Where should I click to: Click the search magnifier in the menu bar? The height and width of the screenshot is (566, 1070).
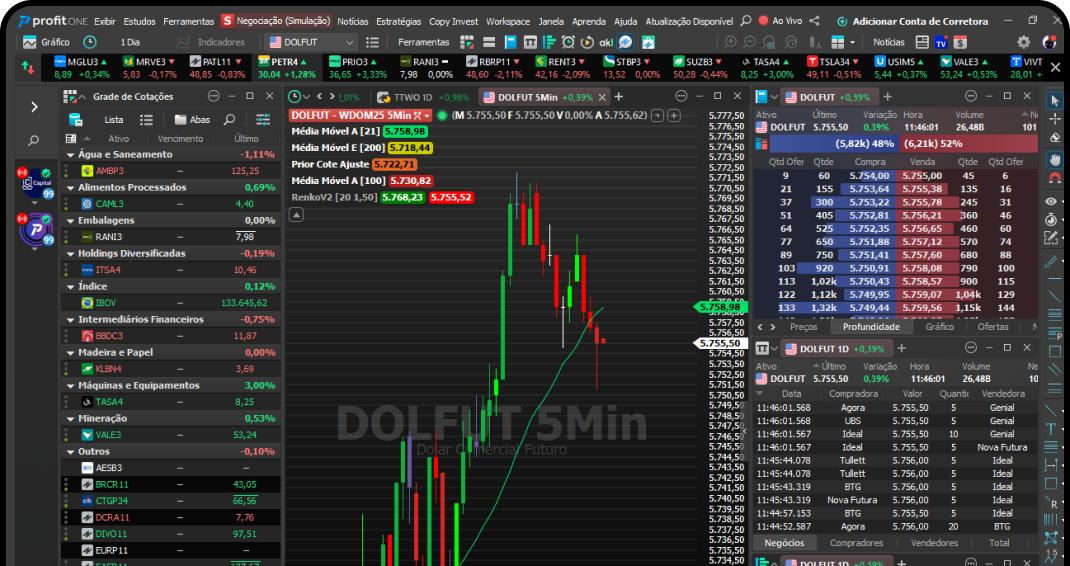[746, 21]
